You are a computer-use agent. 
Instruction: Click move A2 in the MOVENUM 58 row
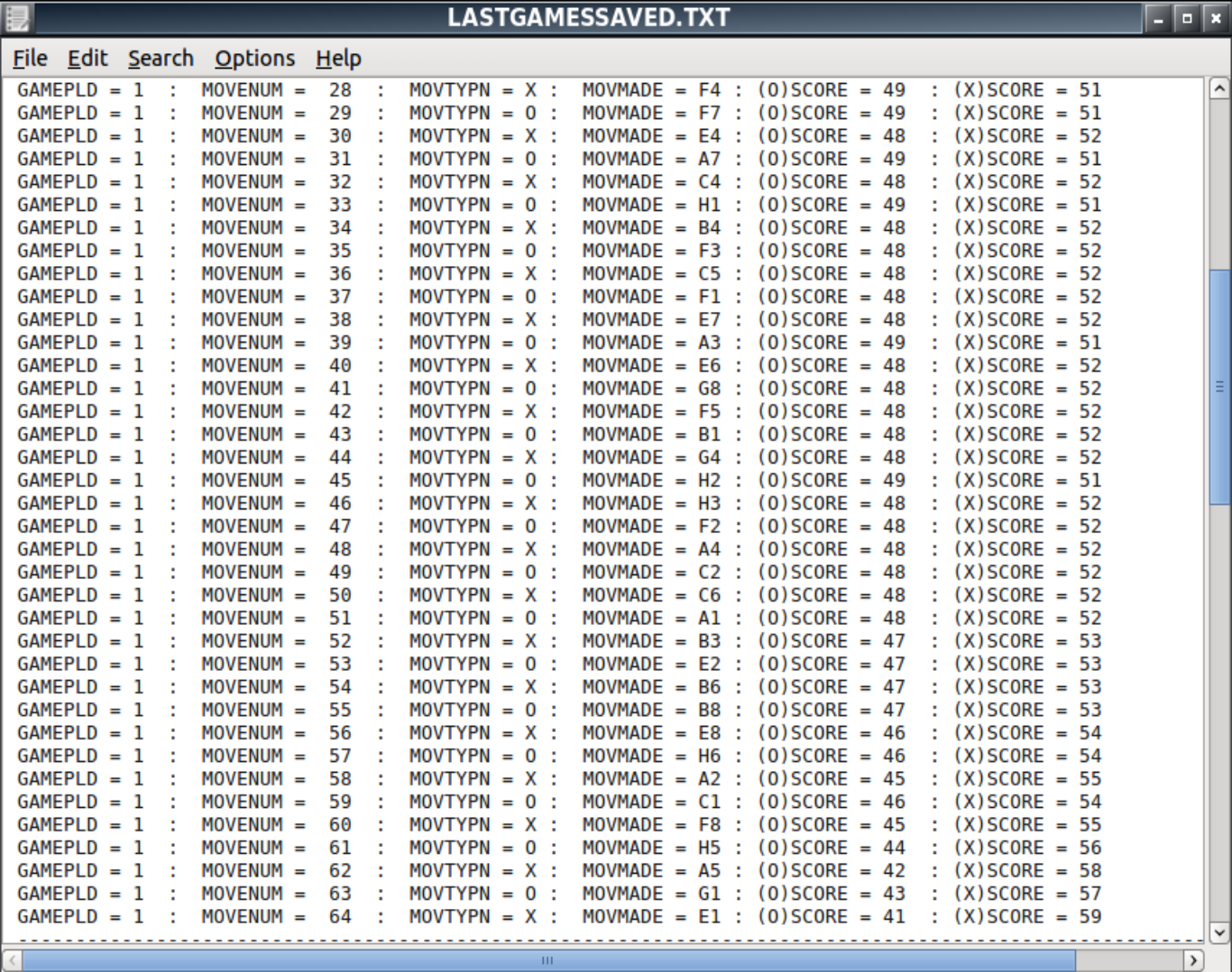[x=710, y=779]
